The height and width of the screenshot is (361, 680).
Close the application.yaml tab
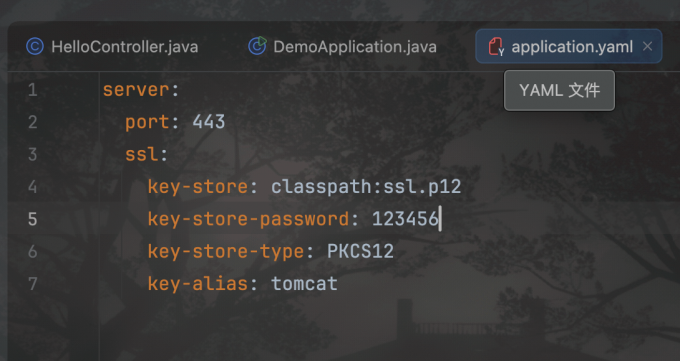(x=647, y=46)
